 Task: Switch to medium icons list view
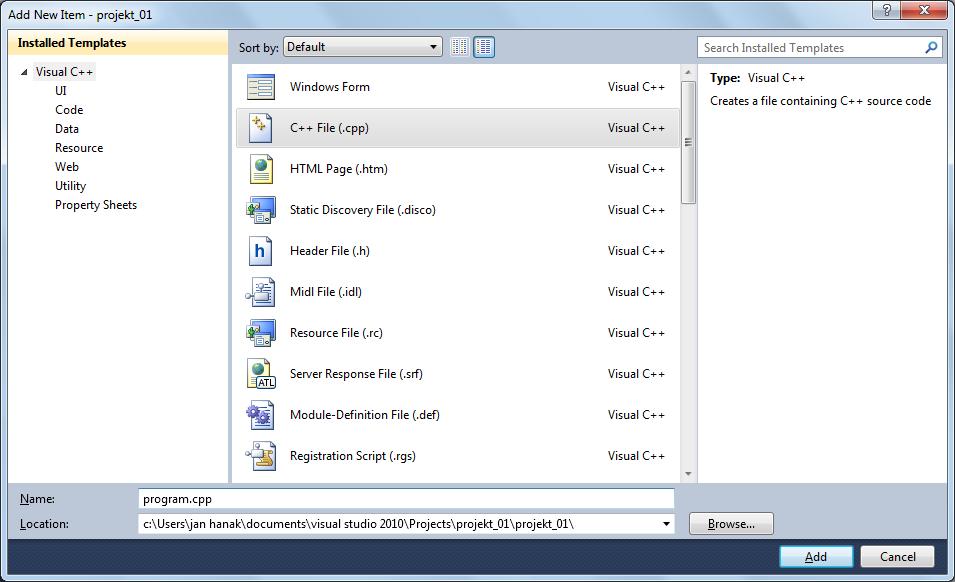484,47
